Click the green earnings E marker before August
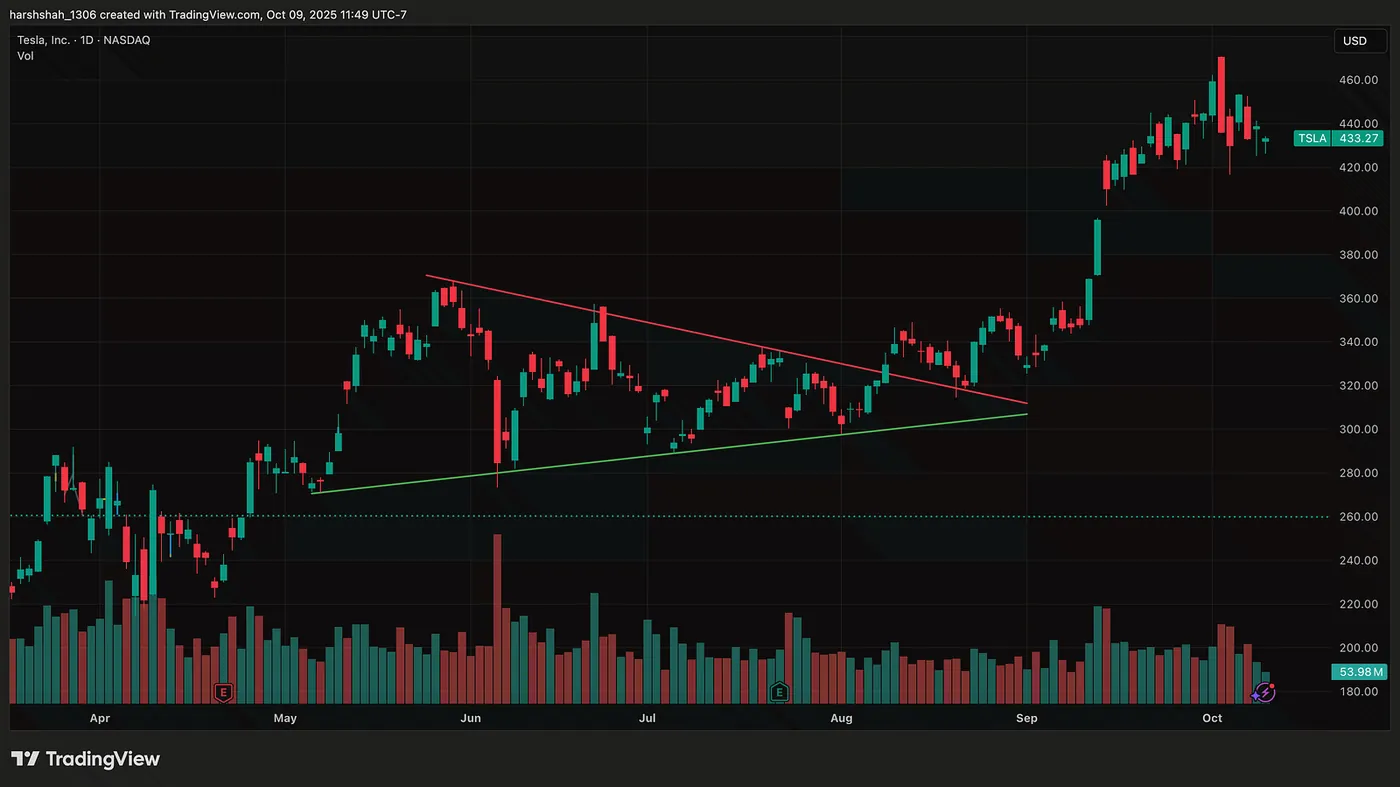Image resolution: width=1400 pixels, height=787 pixels. coord(779,691)
